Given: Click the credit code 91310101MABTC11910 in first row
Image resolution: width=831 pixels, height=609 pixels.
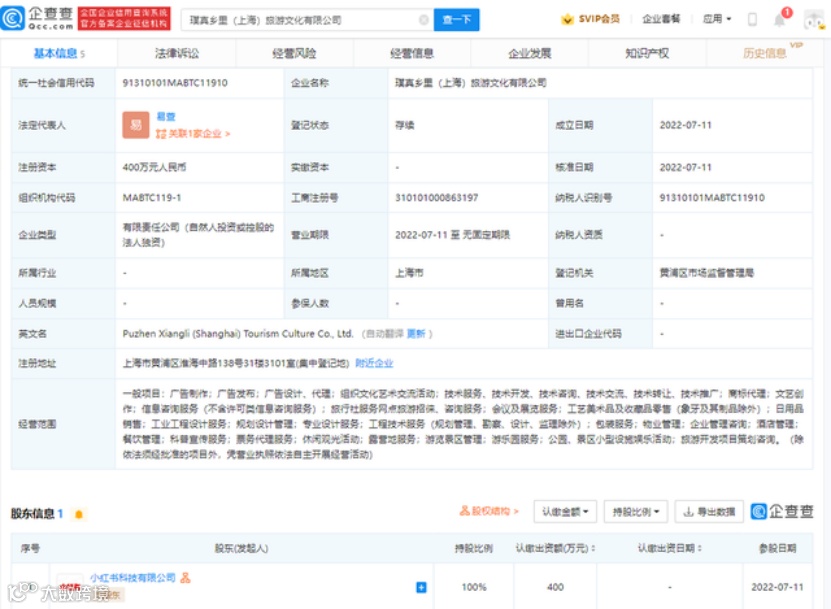Looking at the screenshot, I should point(175,83).
